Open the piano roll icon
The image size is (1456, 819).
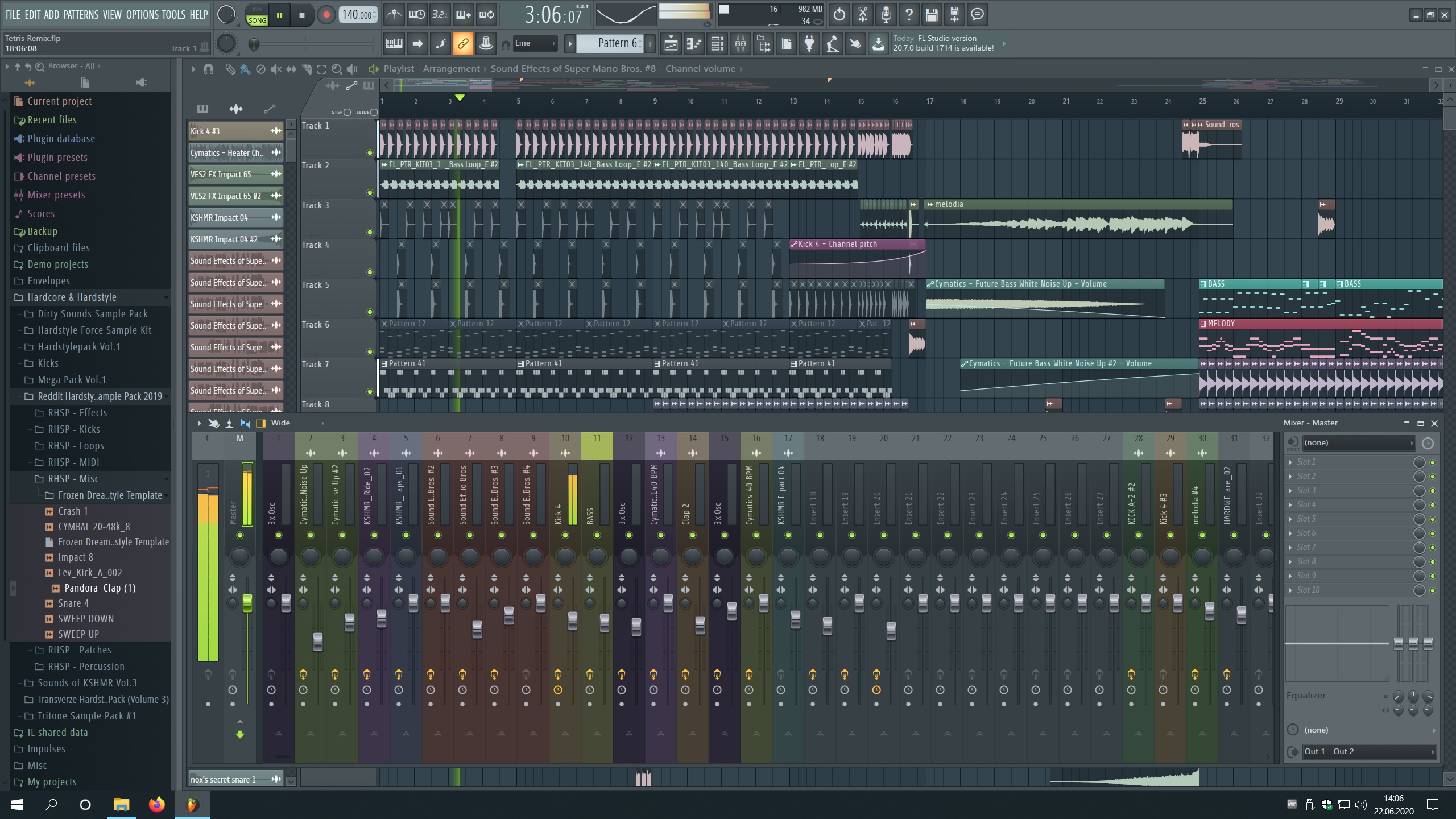coord(694,44)
